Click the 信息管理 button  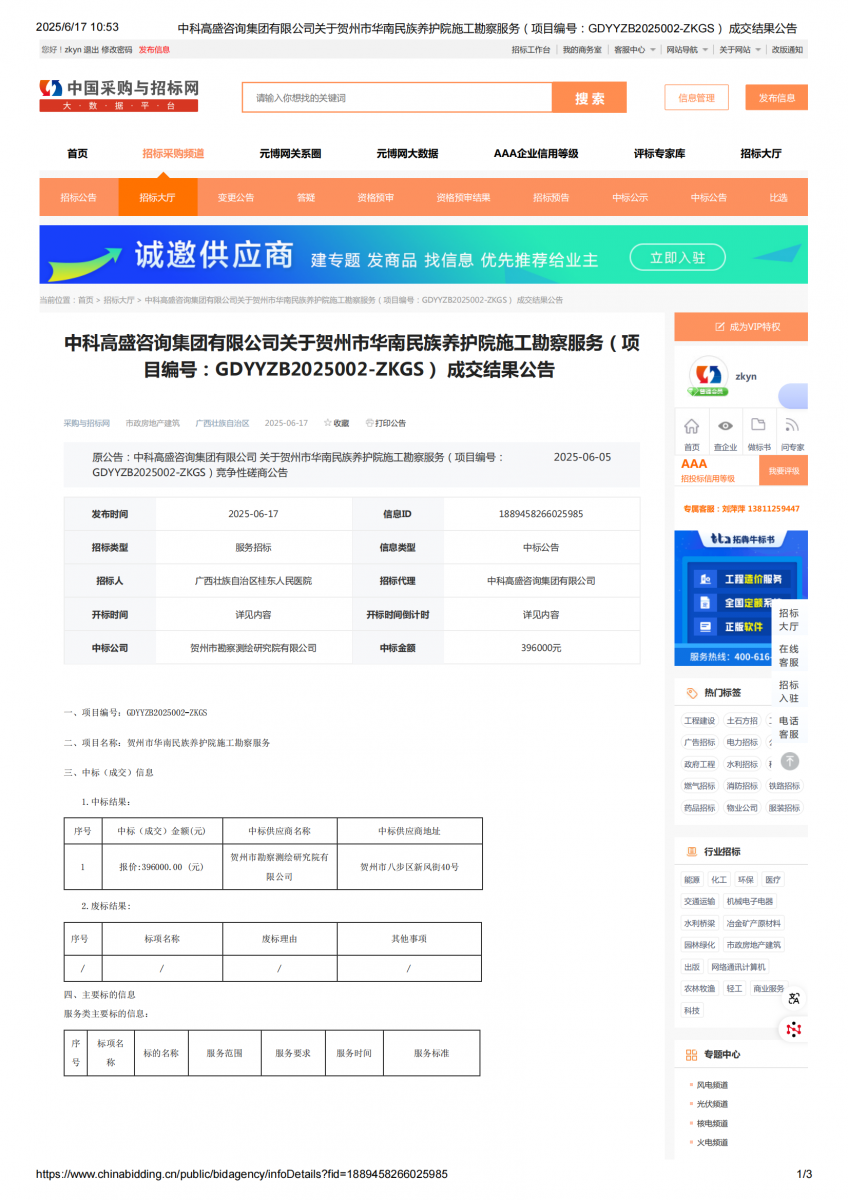[697, 98]
